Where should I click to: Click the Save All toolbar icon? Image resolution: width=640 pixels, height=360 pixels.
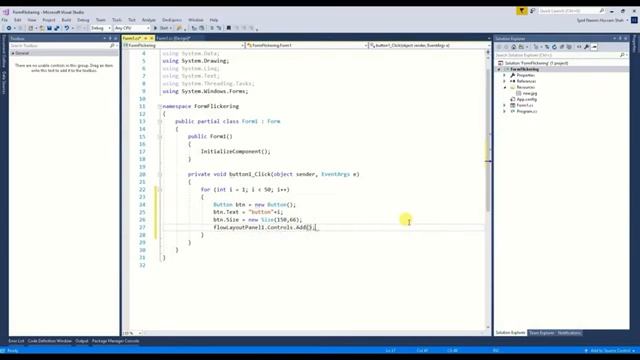[x=57, y=28]
